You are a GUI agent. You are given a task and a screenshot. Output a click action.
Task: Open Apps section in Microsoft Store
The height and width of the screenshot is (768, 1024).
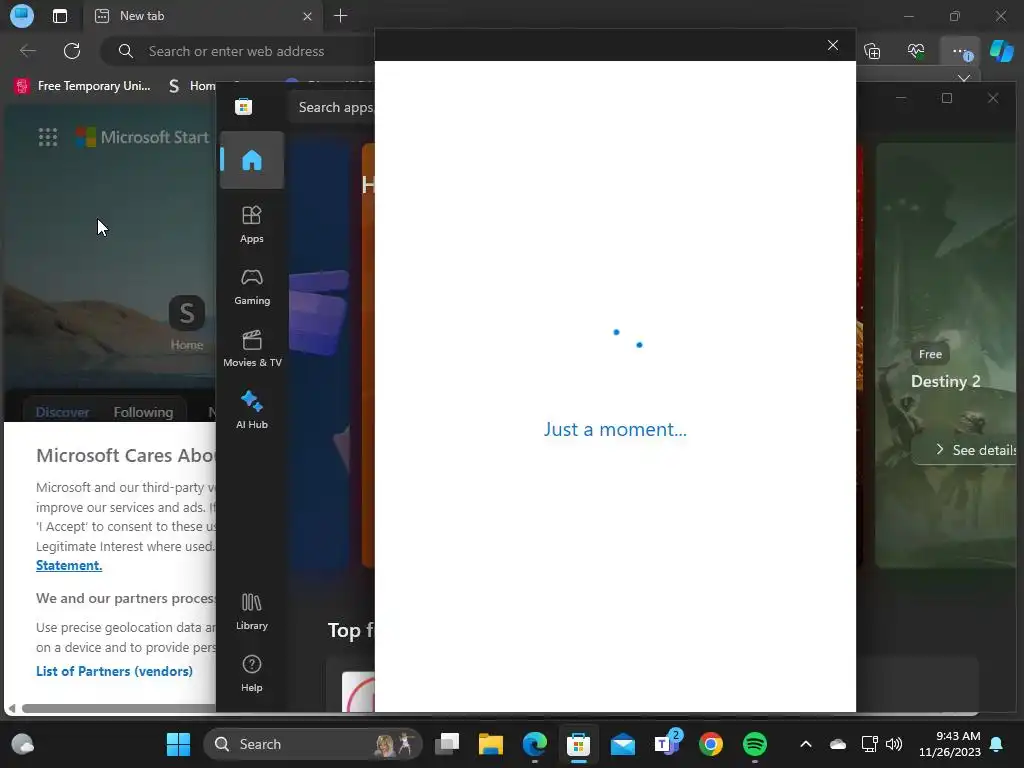(x=251, y=224)
